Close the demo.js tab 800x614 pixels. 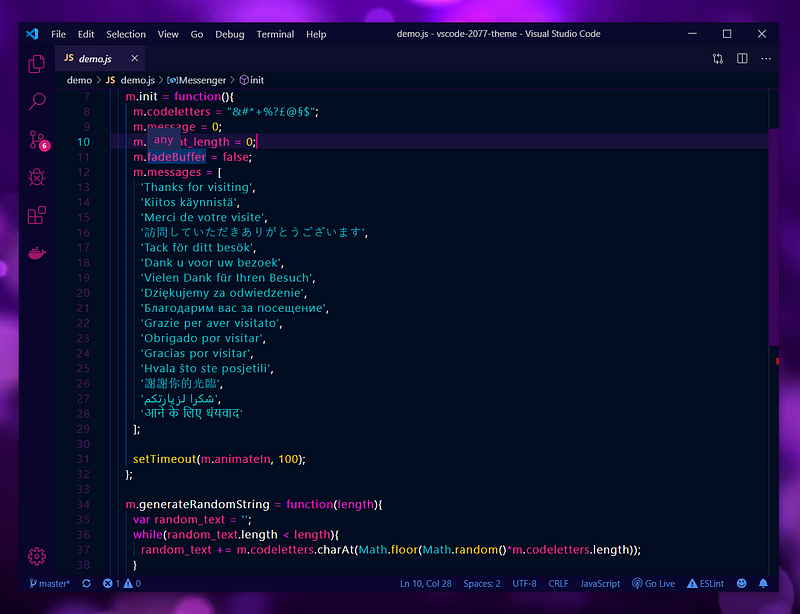pos(134,58)
